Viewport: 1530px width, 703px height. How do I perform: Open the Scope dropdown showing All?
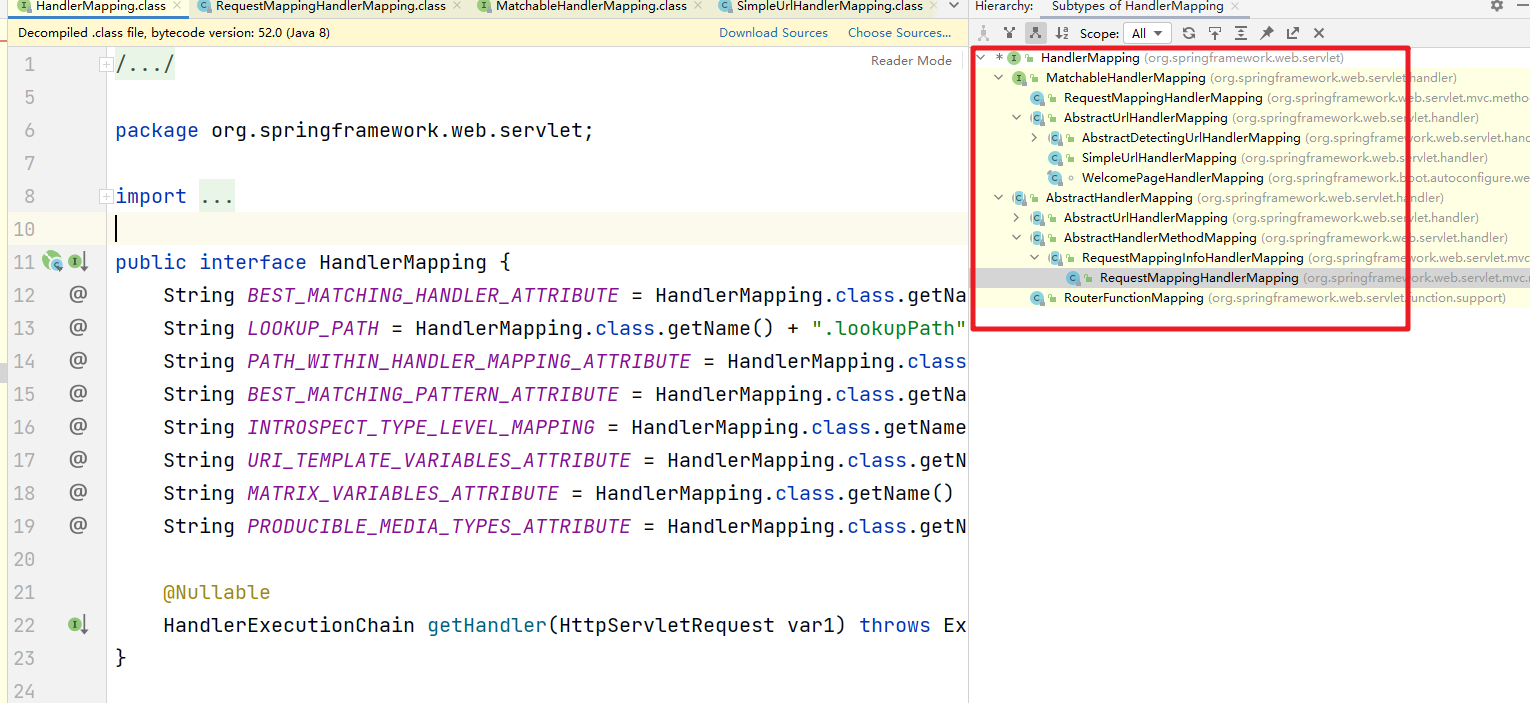coord(1148,32)
